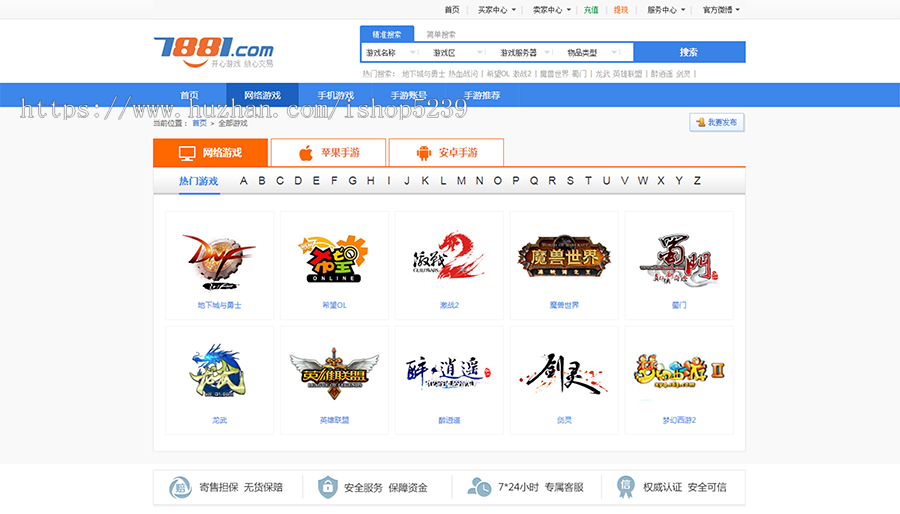Select the 剑灵 game logo
900x514 pixels.
[564, 373]
